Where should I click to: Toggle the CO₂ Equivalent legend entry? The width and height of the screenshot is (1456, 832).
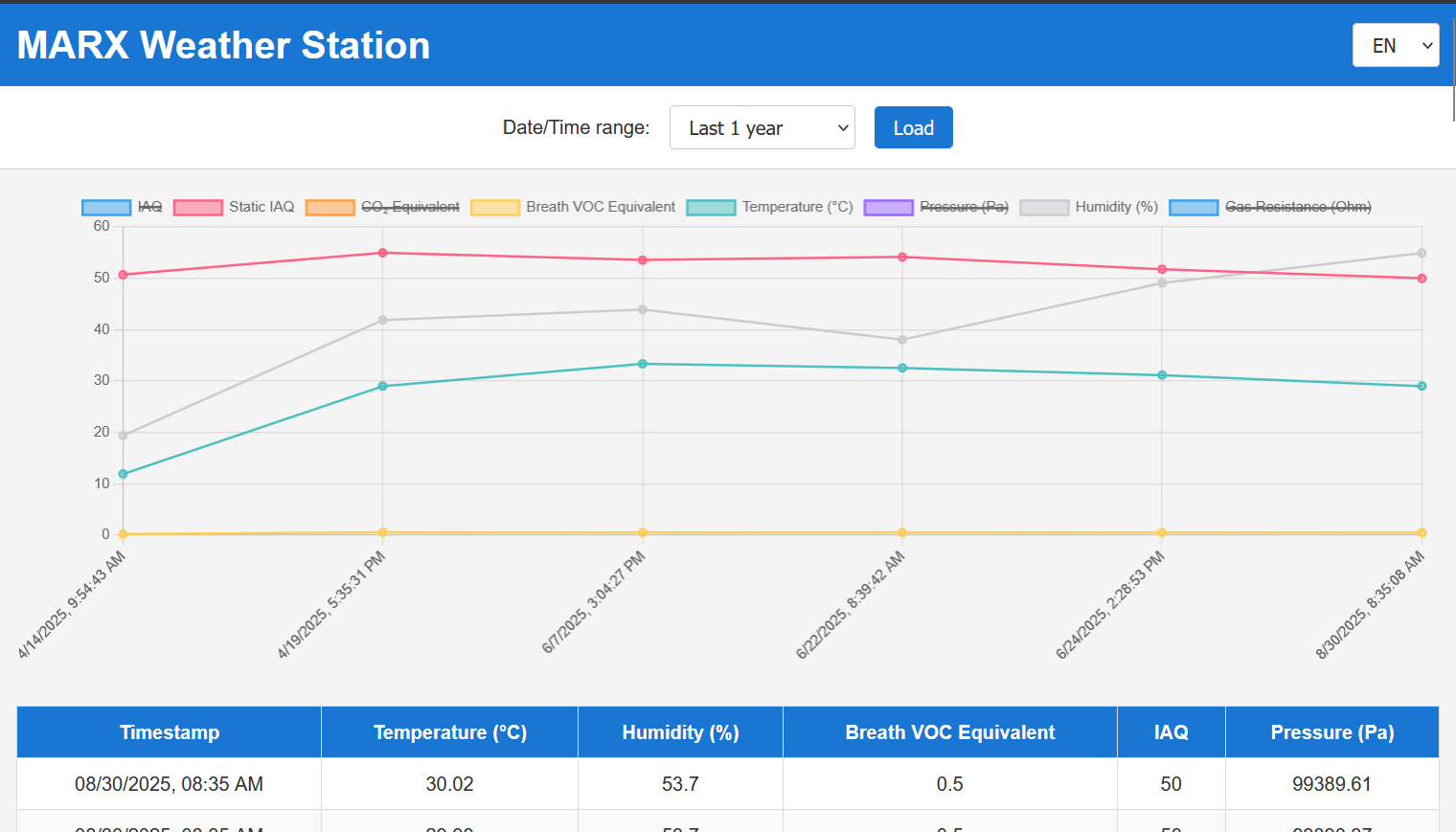click(x=382, y=207)
